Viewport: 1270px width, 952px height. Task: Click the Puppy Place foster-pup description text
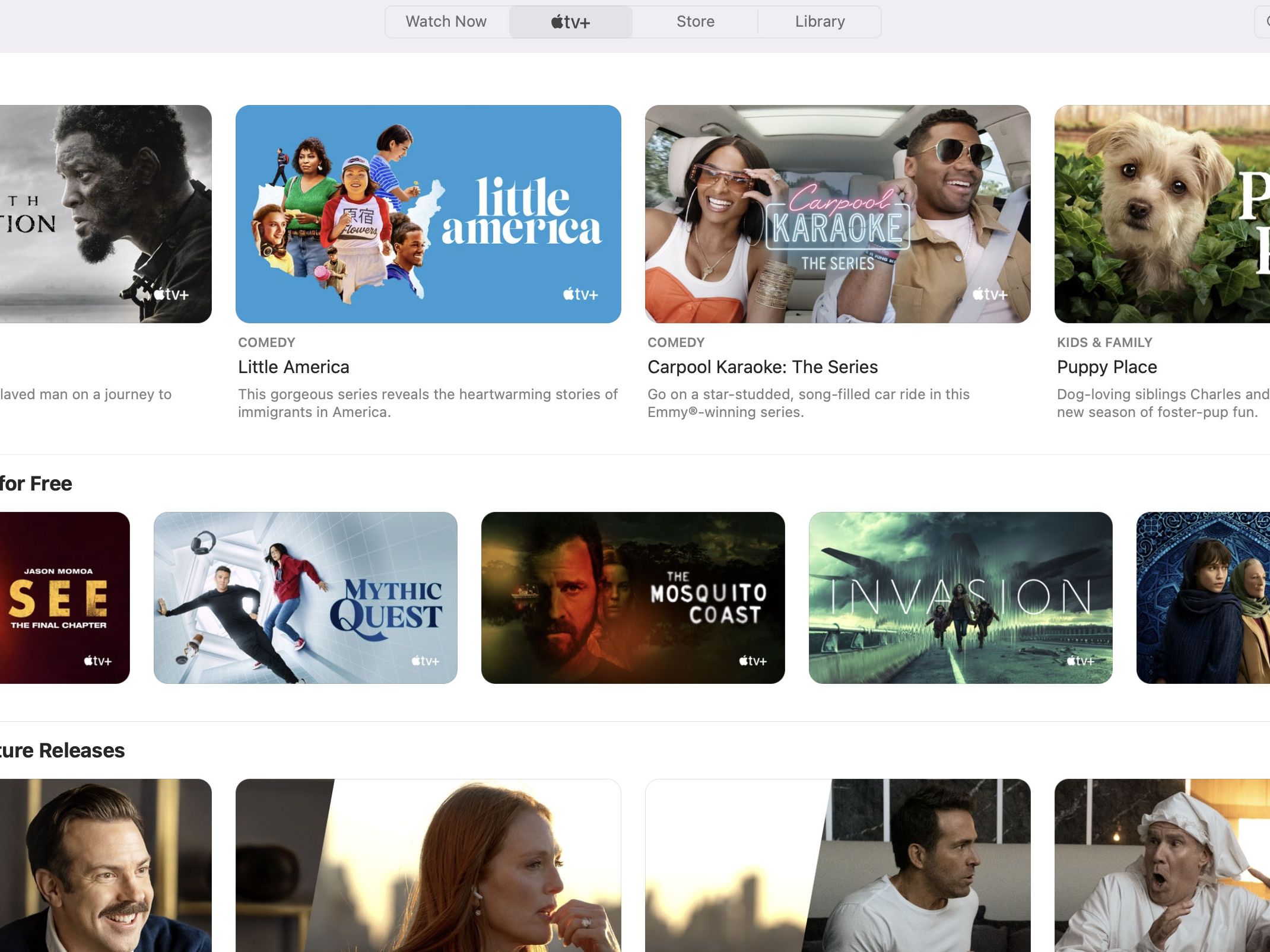(x=1163, y=403)
